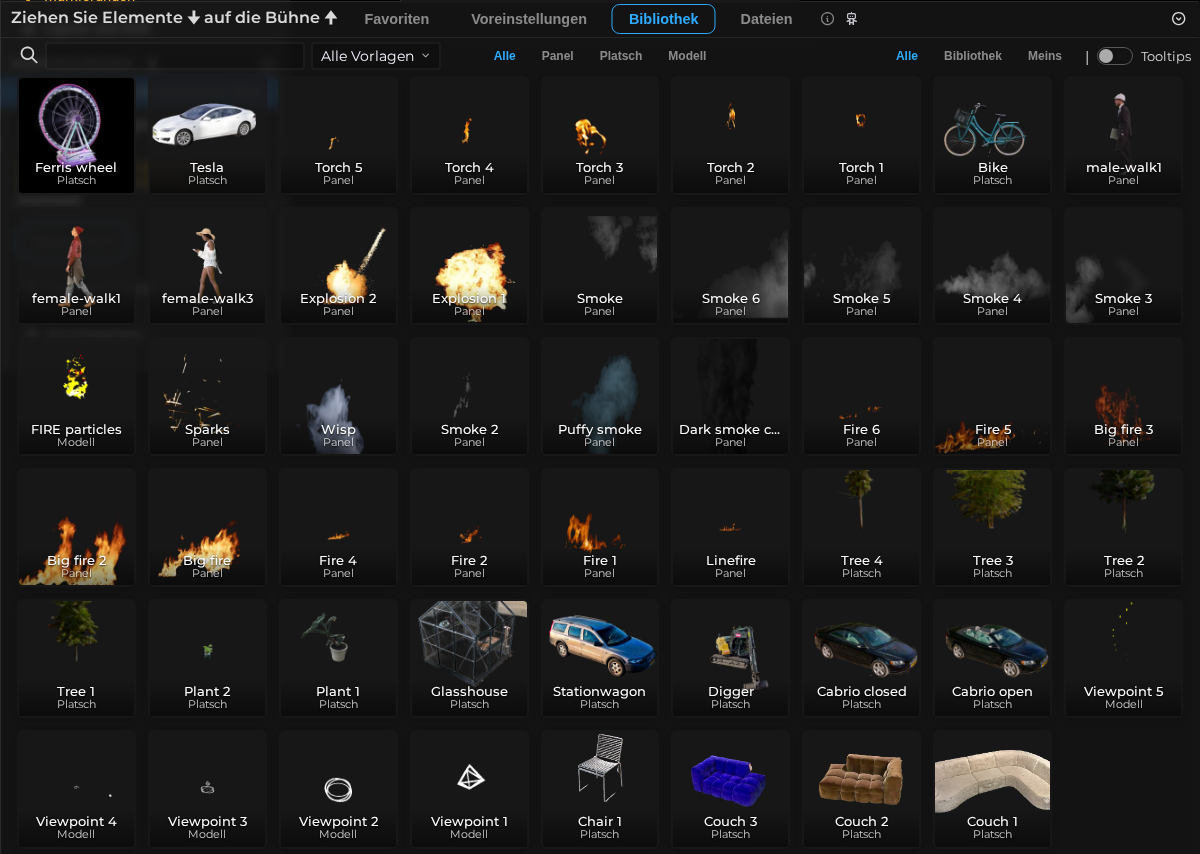Select the male-walk1 figure

point(1123,135)
